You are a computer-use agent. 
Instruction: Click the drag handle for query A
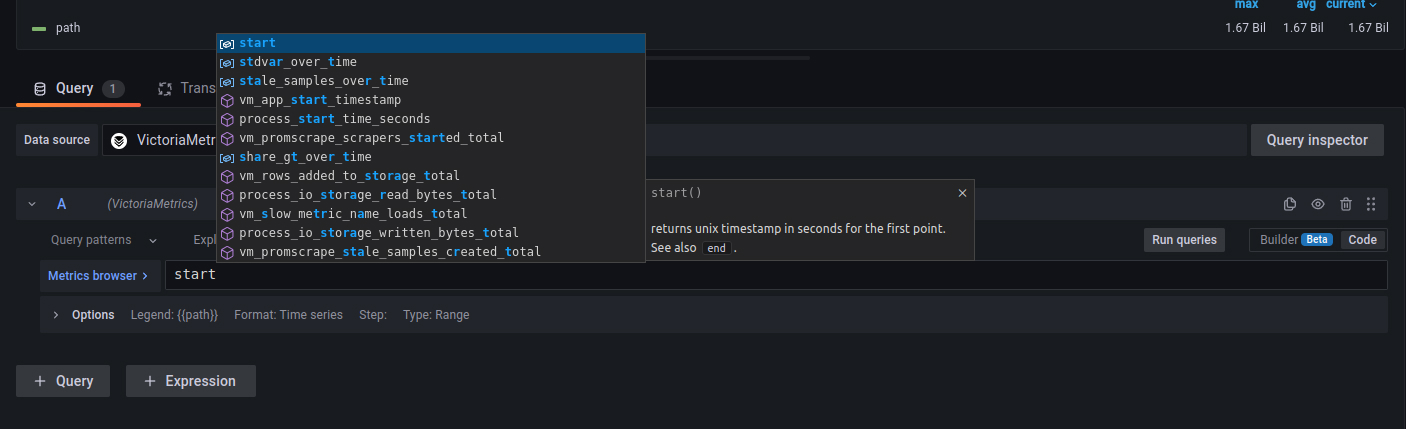click(x=1371, y=204)
